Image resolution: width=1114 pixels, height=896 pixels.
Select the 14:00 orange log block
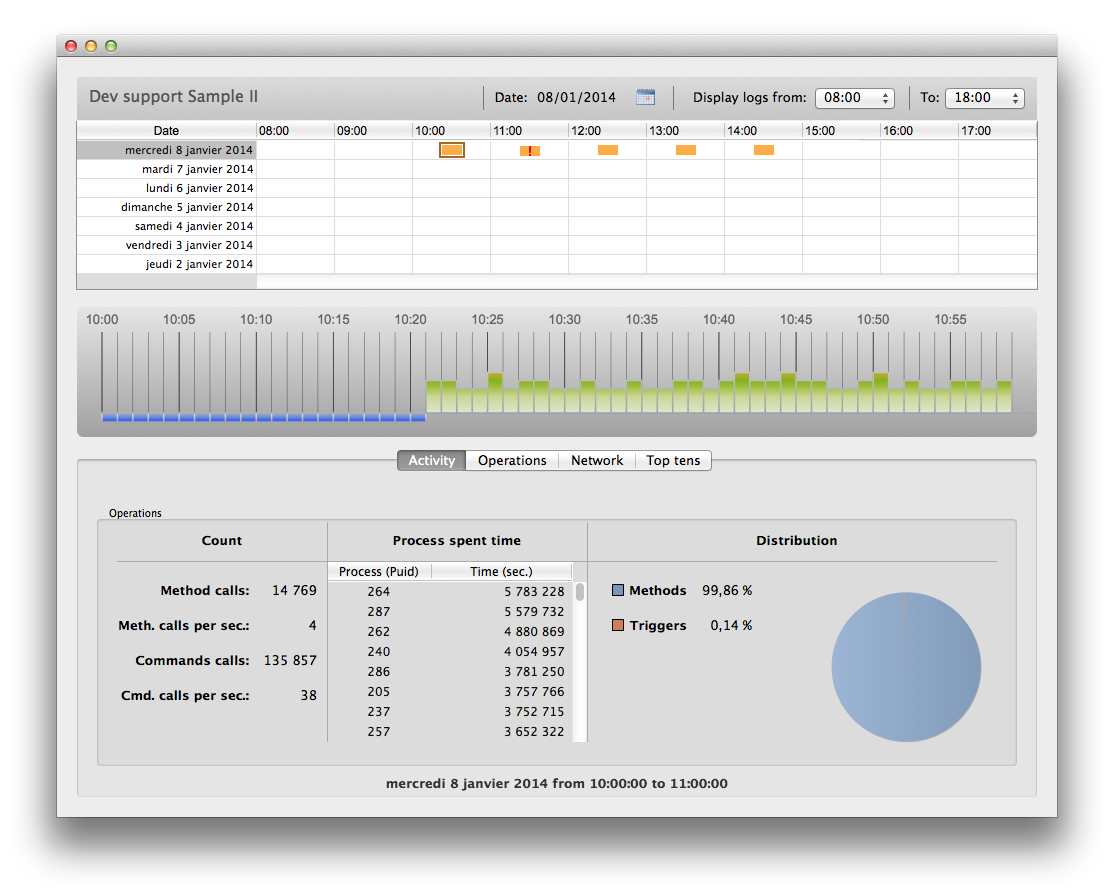pos(764,150)
